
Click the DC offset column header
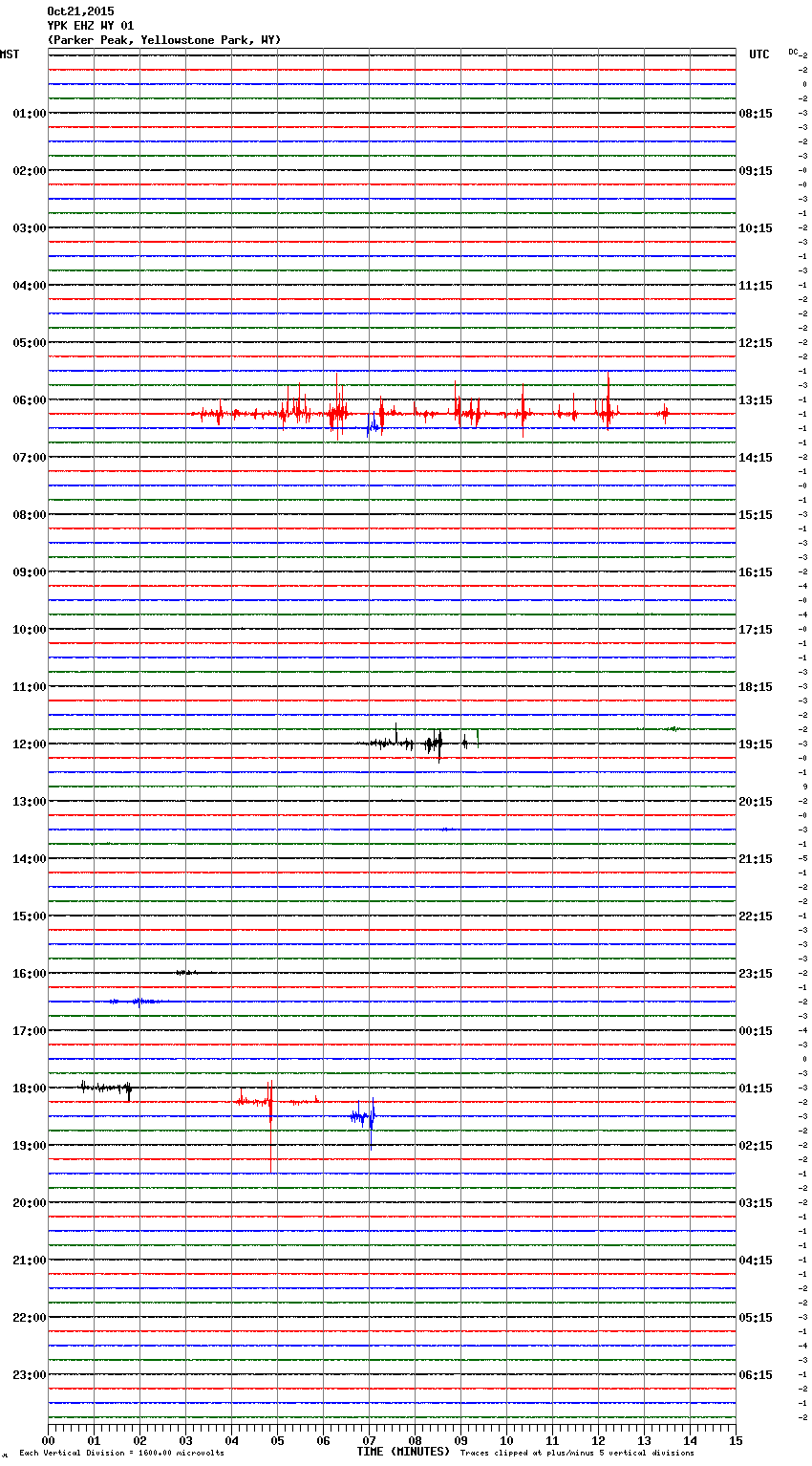(794, 52)
